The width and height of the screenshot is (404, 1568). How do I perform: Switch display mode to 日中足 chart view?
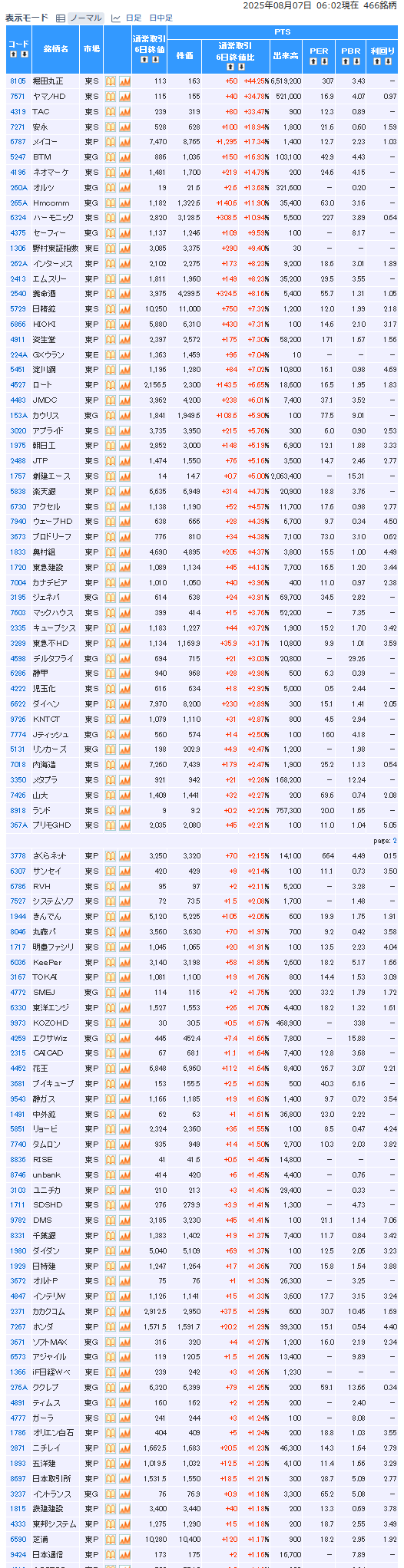tap(161, 18)
